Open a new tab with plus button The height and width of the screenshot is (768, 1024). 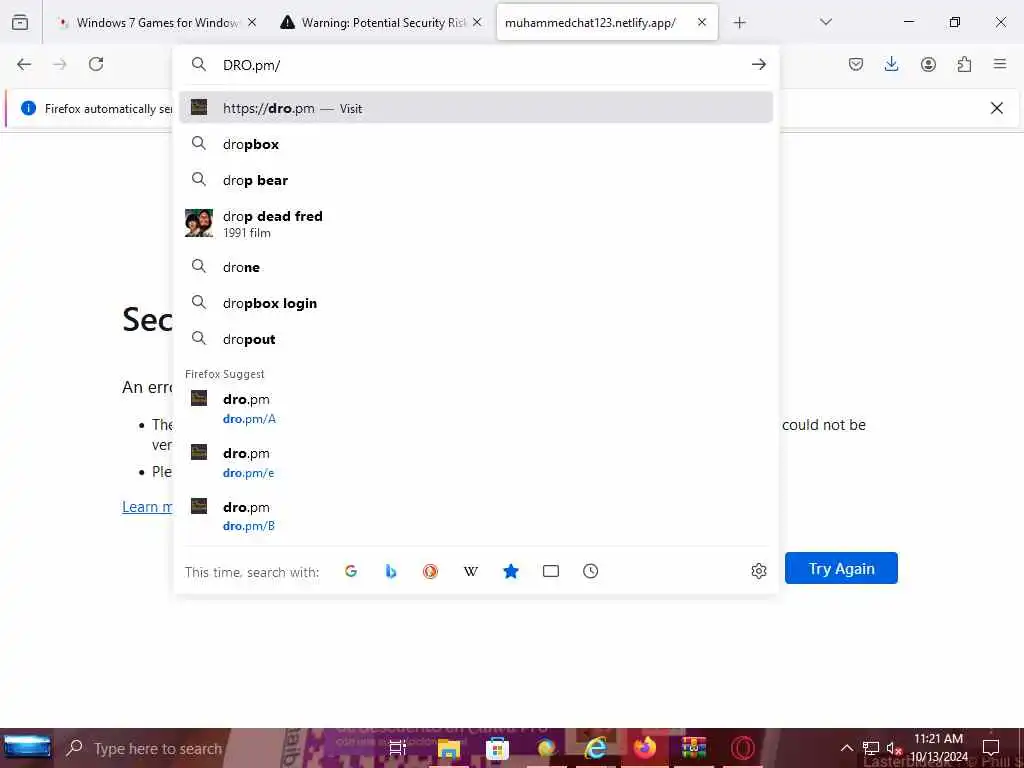[739, 23]
